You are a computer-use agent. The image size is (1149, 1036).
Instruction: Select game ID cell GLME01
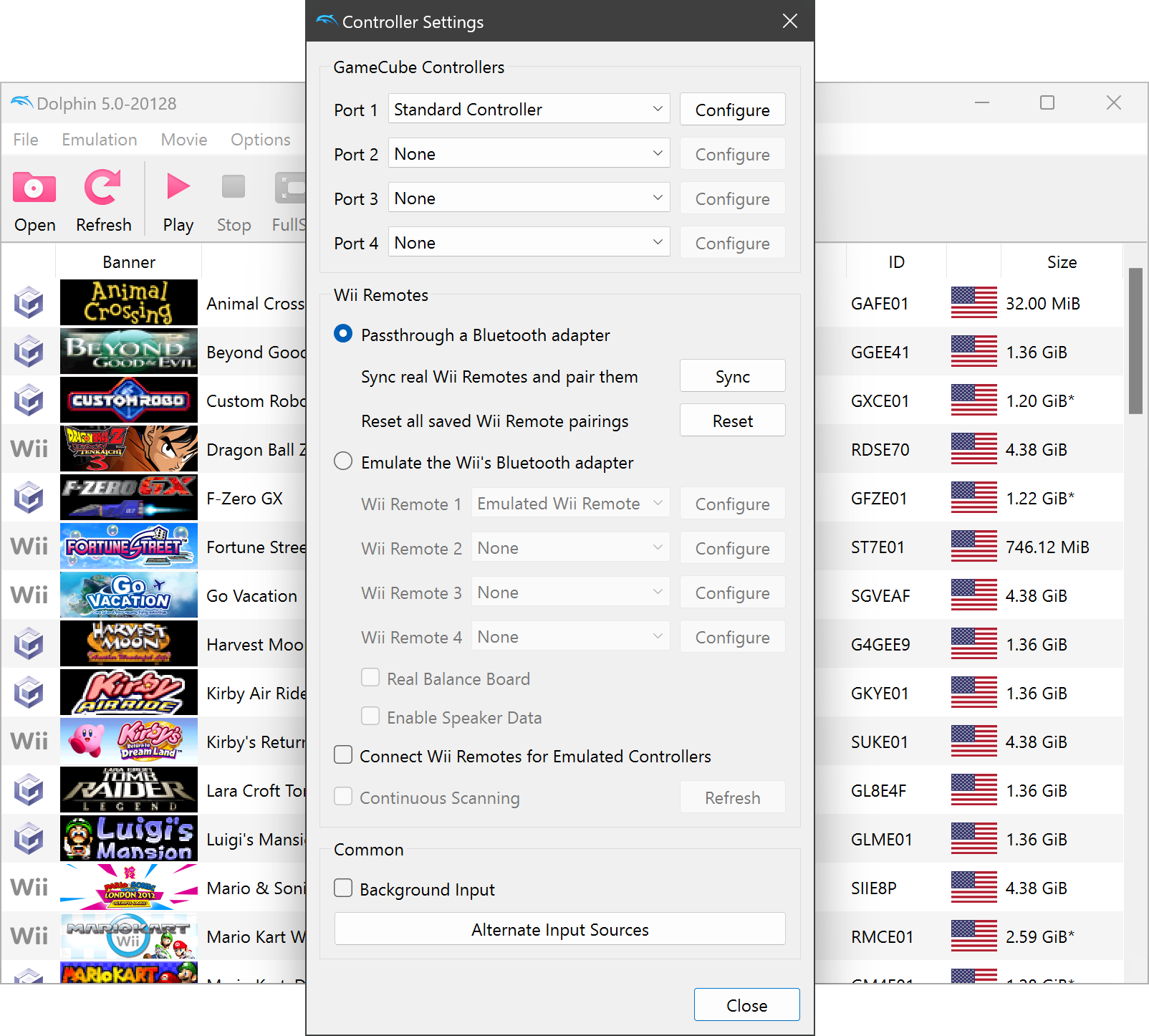[x=881, y=839]
